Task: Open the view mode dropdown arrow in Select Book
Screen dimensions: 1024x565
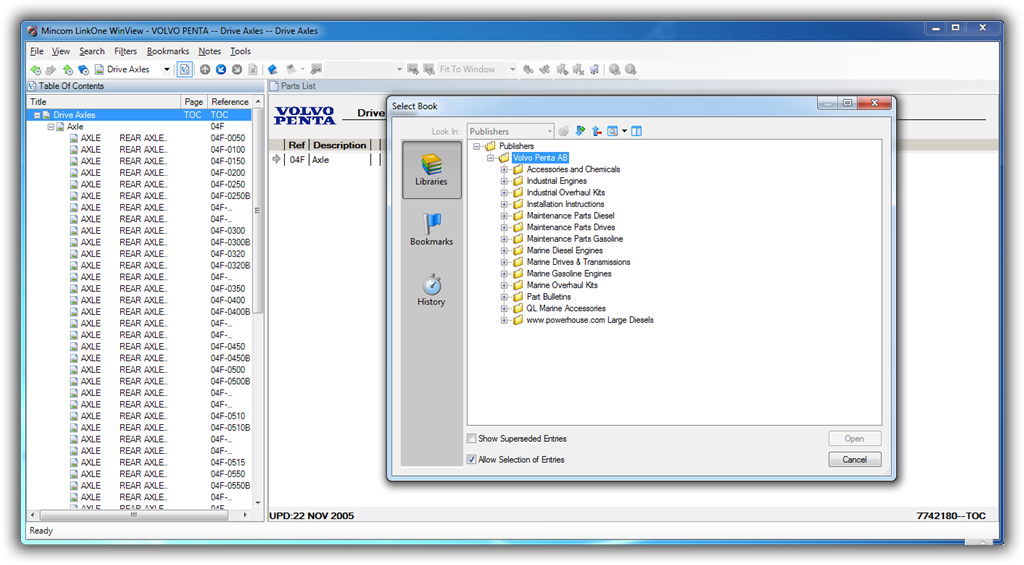Action: pos(624,131)
